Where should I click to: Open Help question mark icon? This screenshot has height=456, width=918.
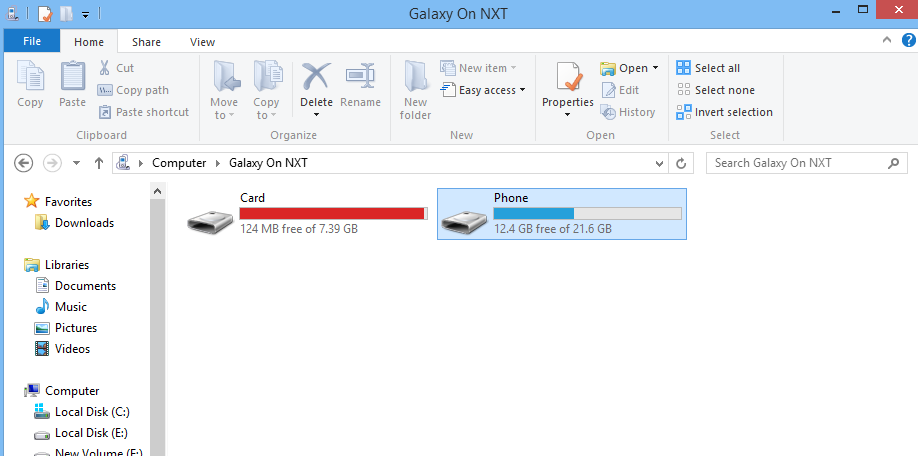[x=909, y=40]
